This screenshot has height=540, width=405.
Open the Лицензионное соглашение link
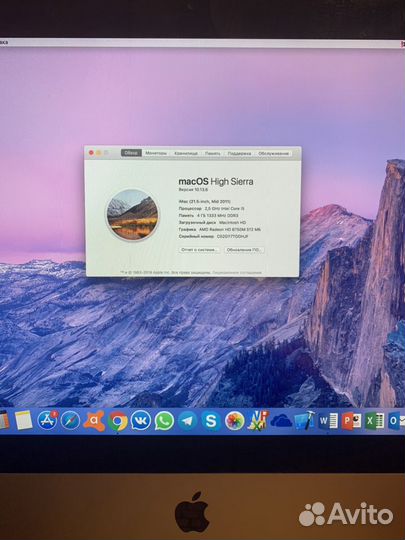(237, 272)
